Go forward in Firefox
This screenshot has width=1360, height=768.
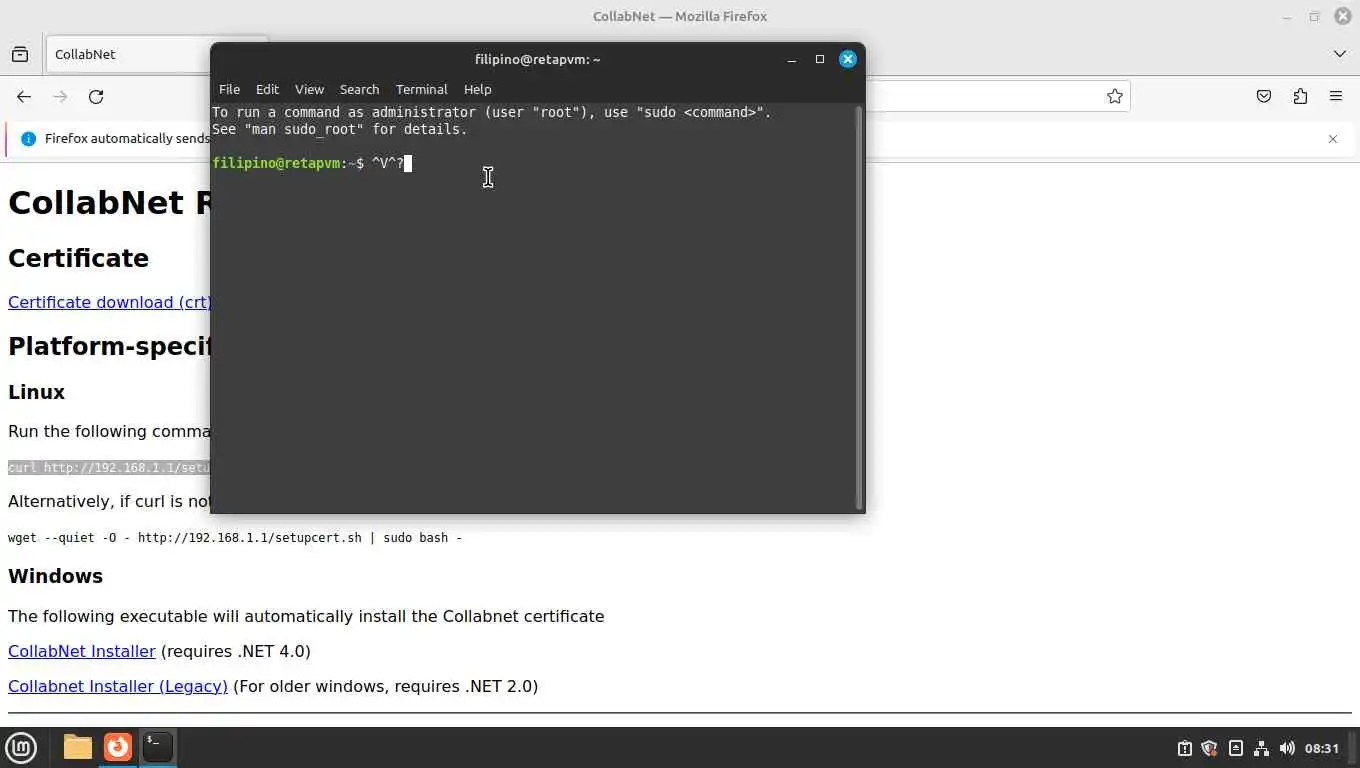click(x=60, y=96)
